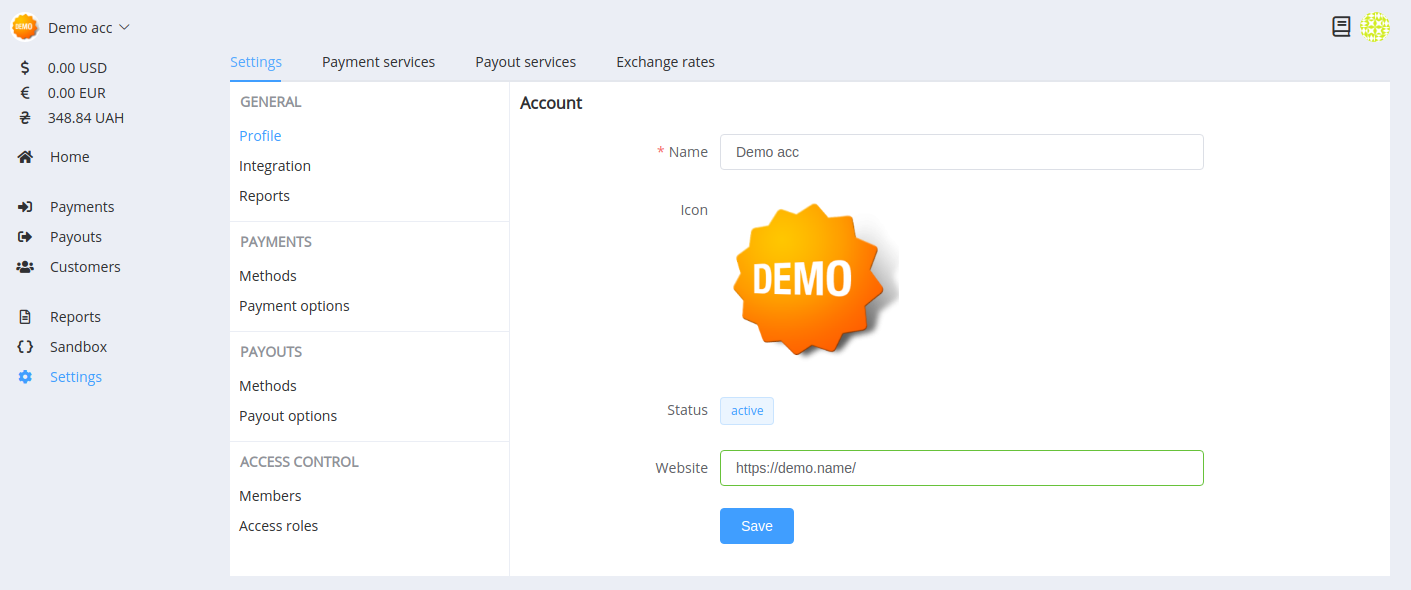This screenshot has height=590, width=1411.
Task: Click the Payouts arrow-out icon
Action: coord(25,237)
